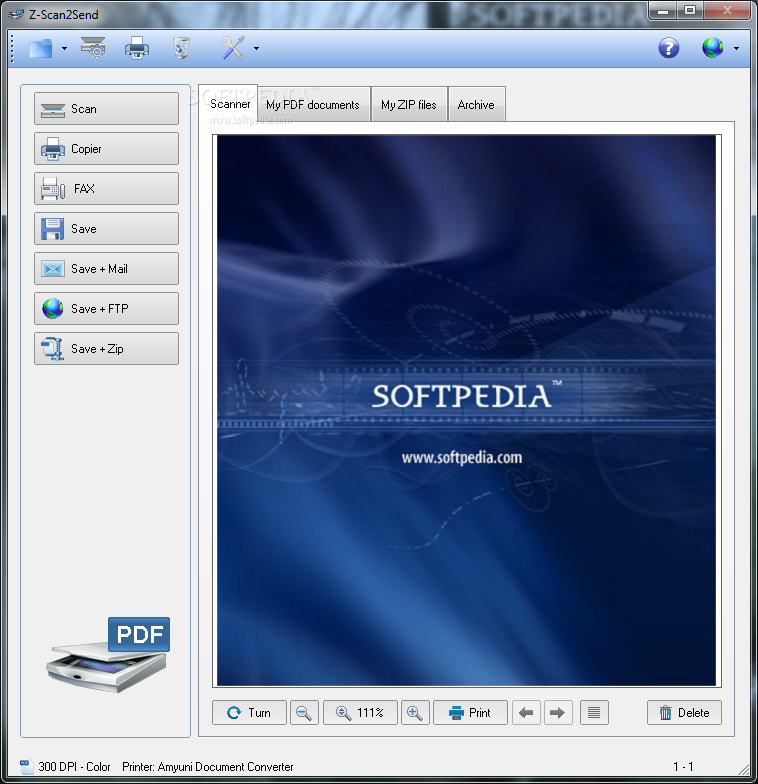
Task: Open the My ZIP files tab
Action: click(x=409, y=104)
